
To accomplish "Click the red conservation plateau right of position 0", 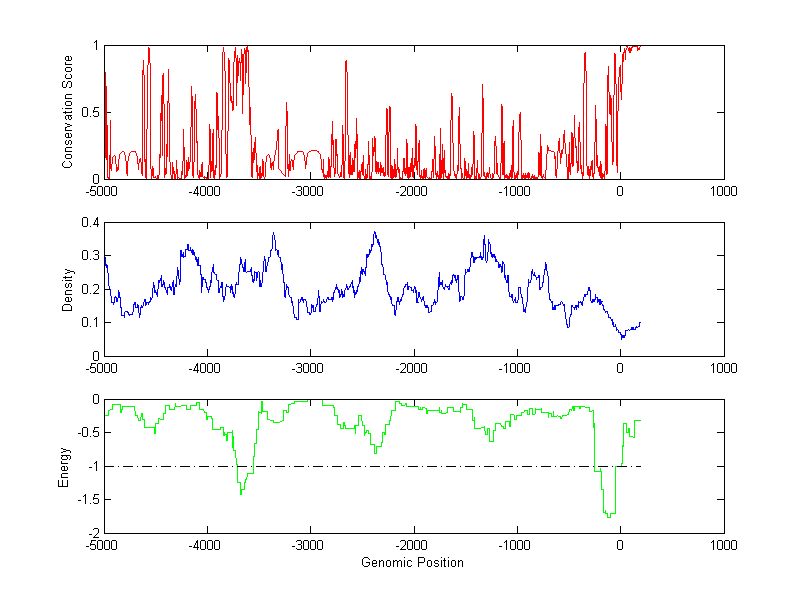I will tap(632, 46).
